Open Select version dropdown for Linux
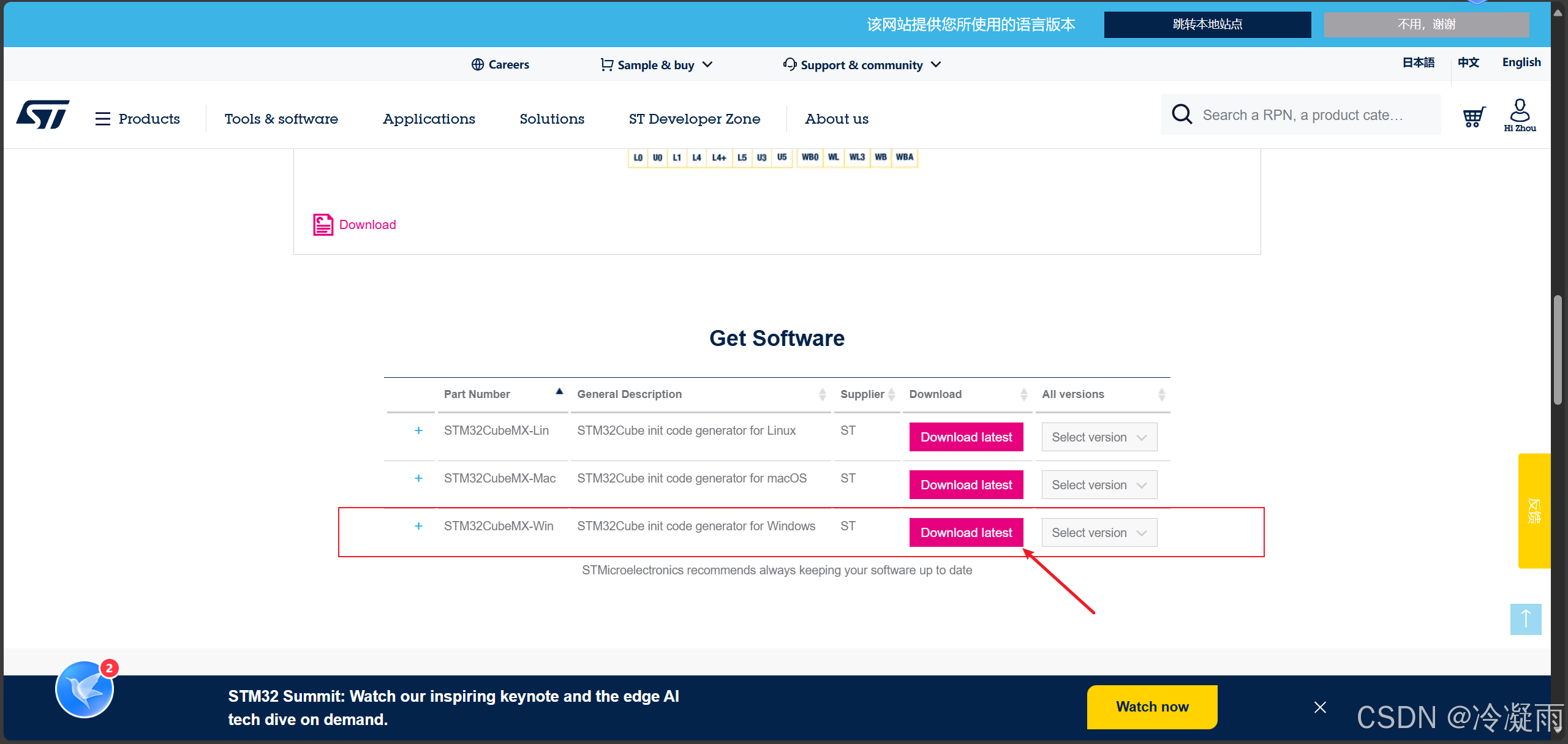1568x744 pixels. coord(1099,437)
